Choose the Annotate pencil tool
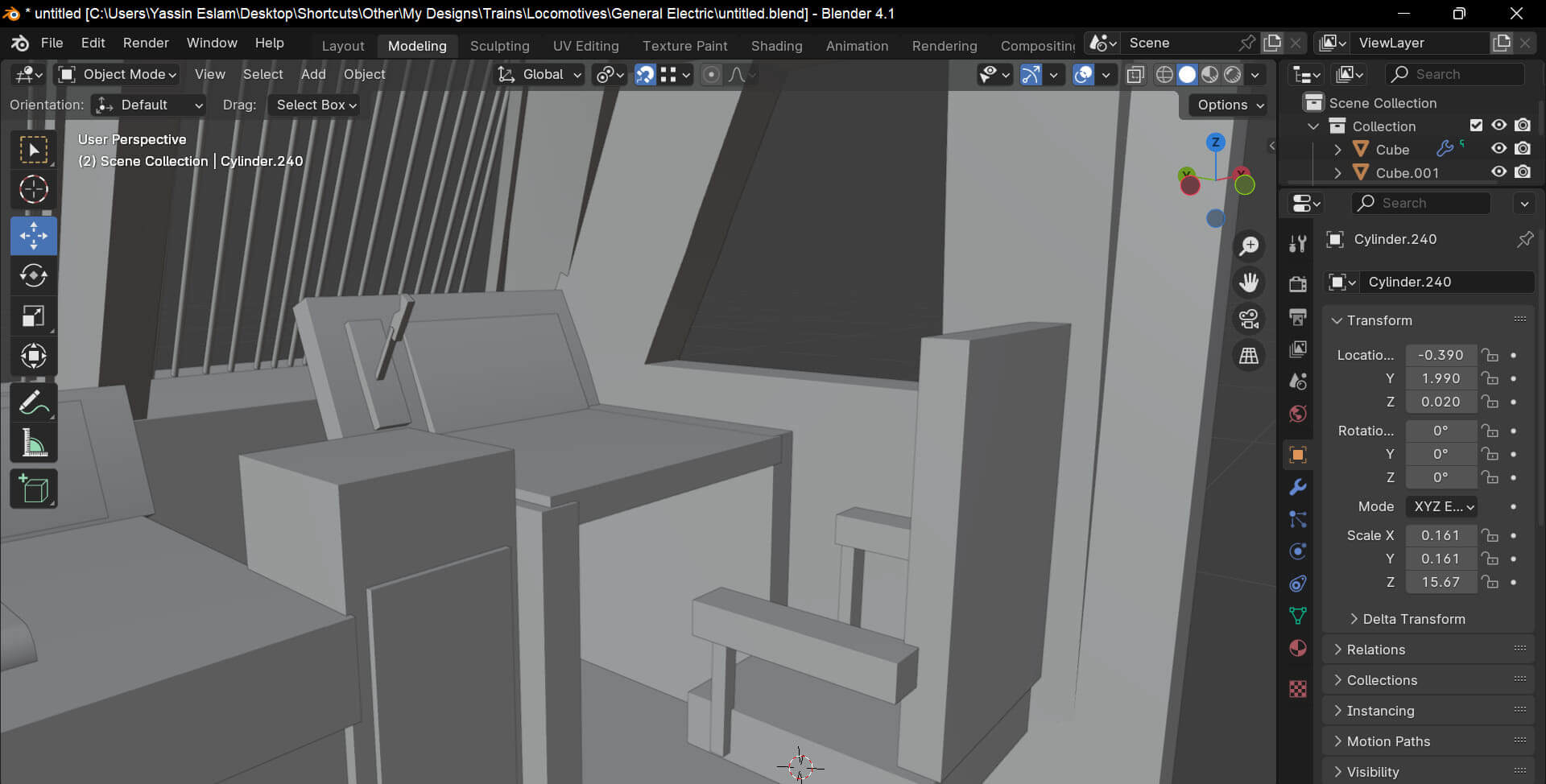Image resolution: width=1546 pixels, height=784 pixels. [x=33, y=402]
